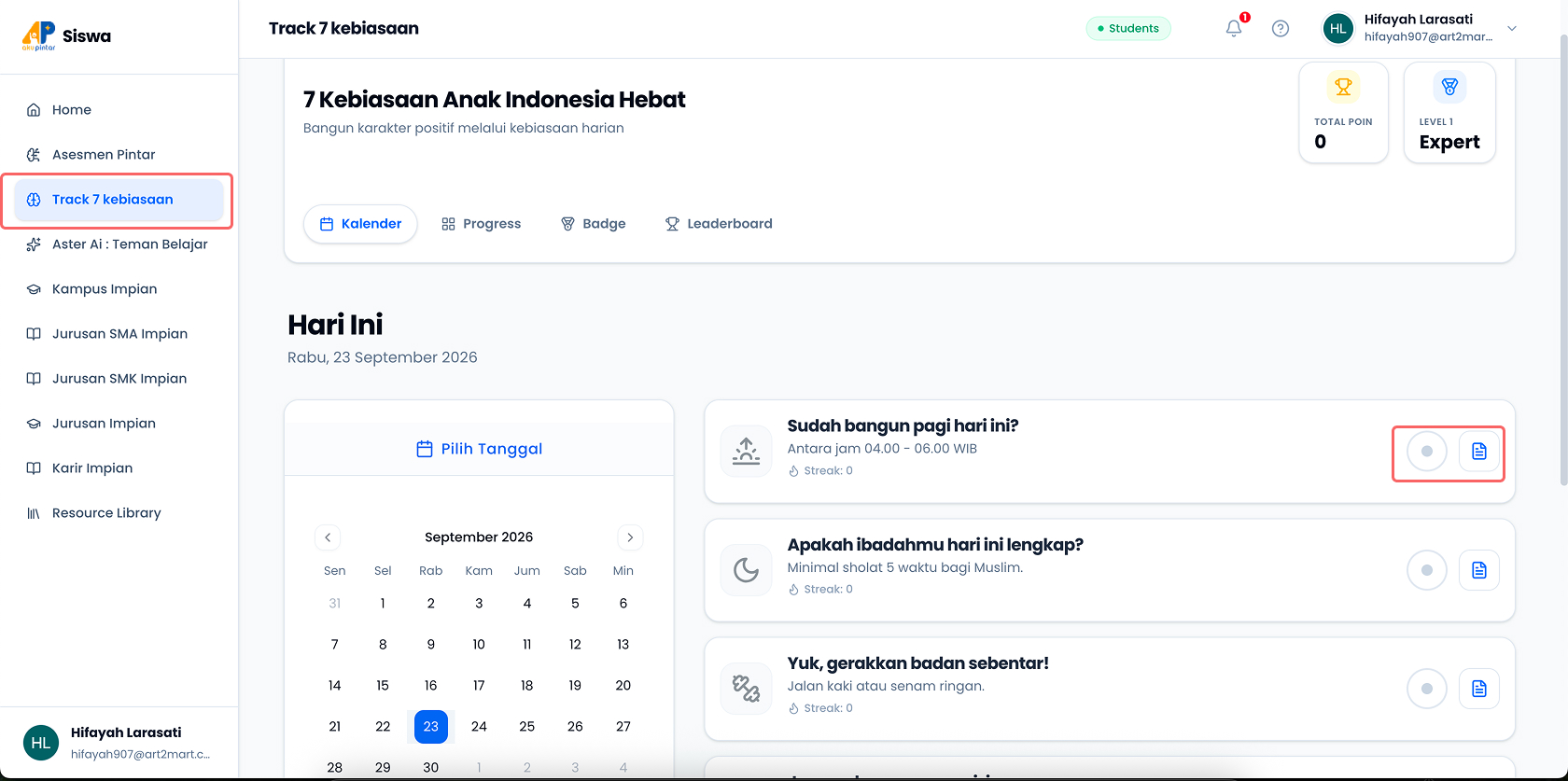1568x781 pixels.
Task: Open the help question mark icon
Action: (1281, 28)
